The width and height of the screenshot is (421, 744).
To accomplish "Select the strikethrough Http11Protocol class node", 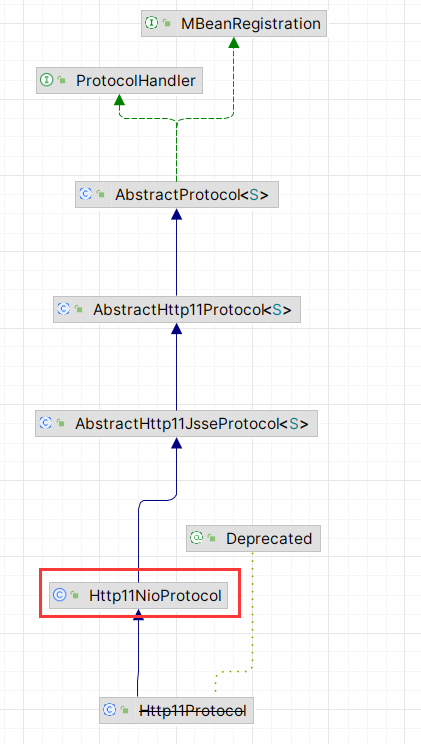I will 176,710.
